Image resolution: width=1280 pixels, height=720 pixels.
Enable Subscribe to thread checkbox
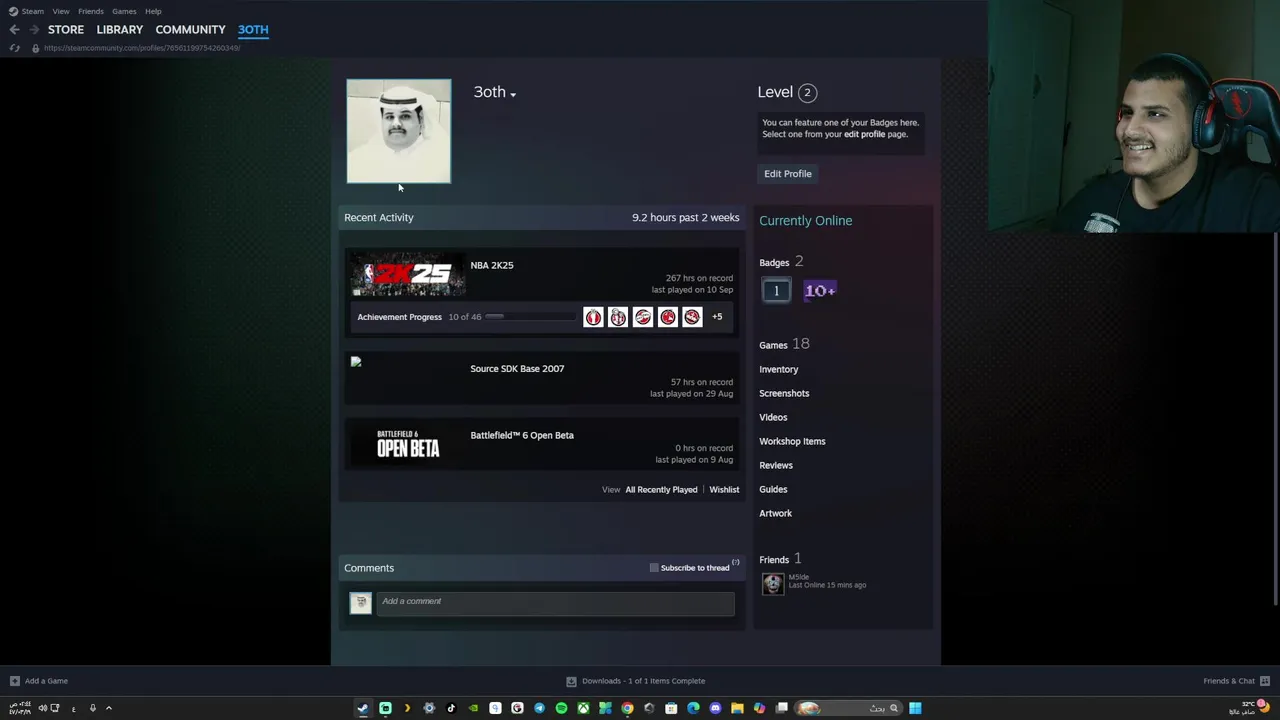654,568
